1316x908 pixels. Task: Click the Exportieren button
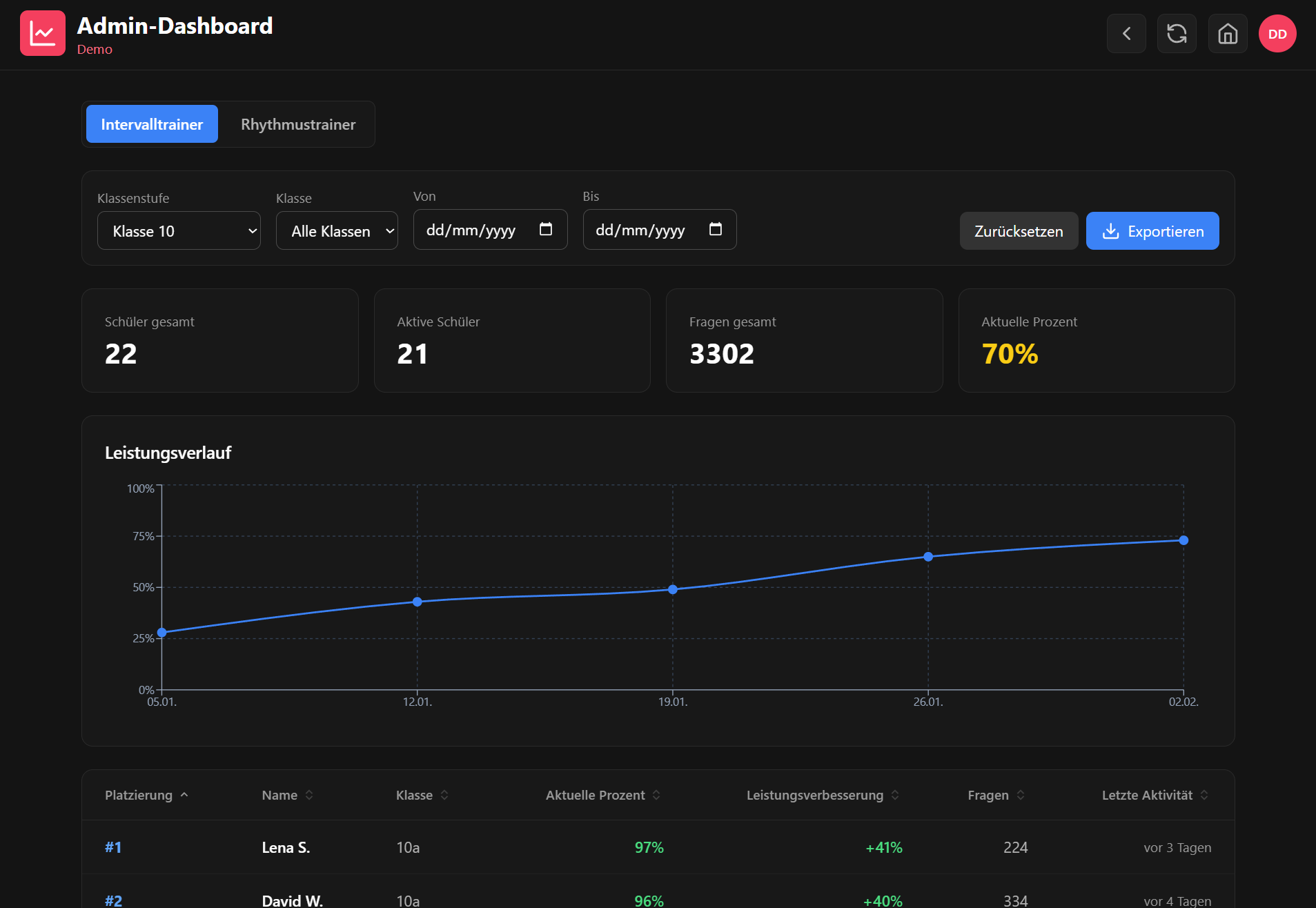click(1152, 231)
